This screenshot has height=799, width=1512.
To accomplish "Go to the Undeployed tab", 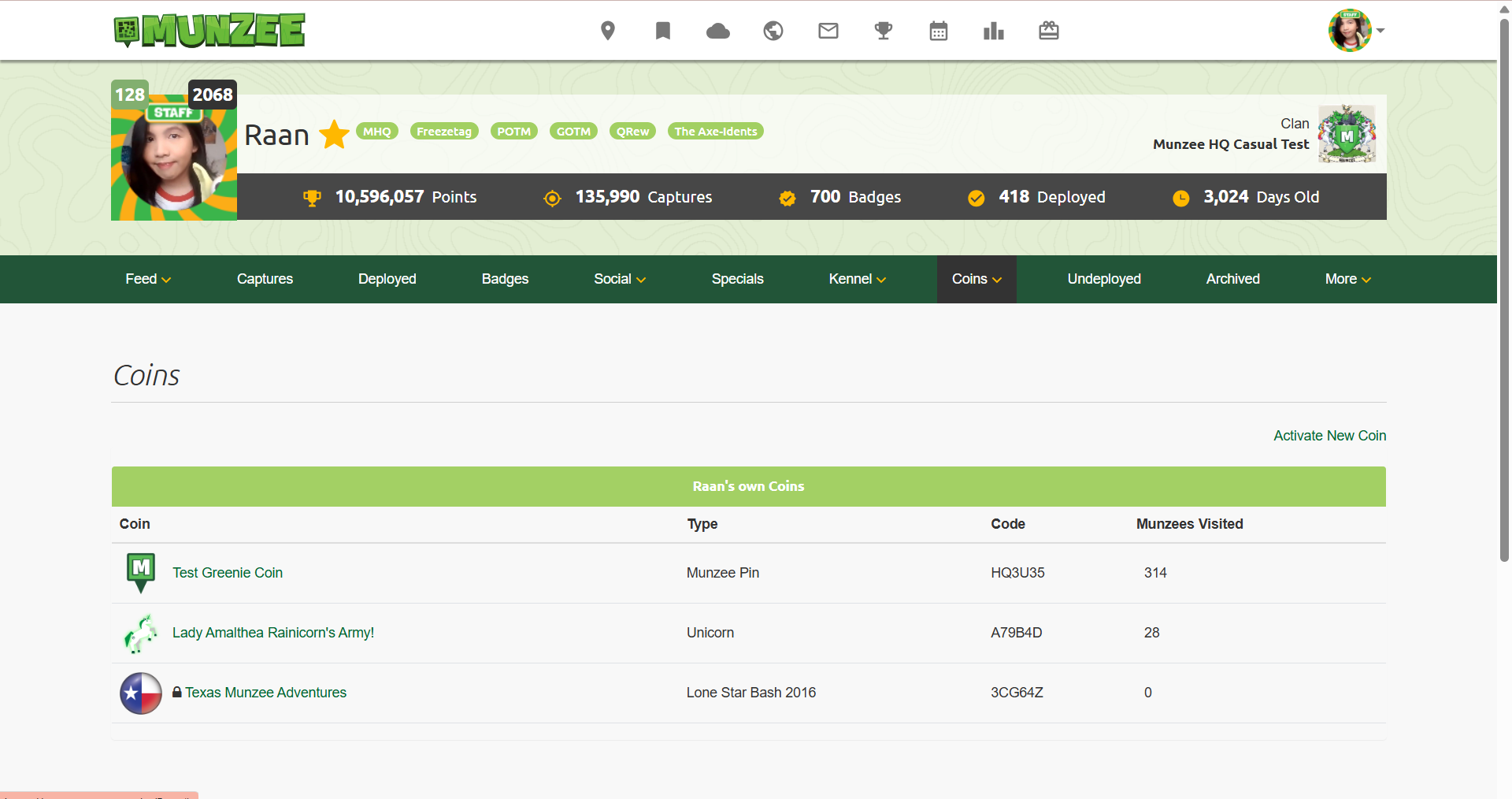I will [x=1103, y=279].
